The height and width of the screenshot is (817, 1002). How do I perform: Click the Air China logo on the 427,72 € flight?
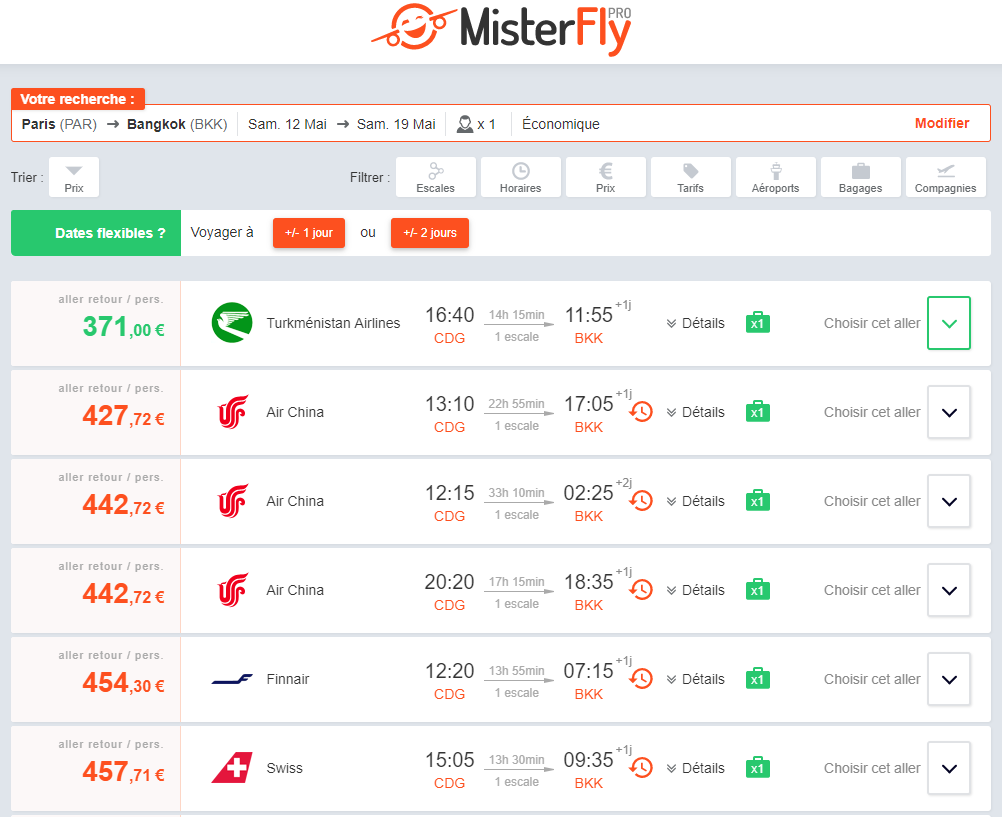point(233,412)
